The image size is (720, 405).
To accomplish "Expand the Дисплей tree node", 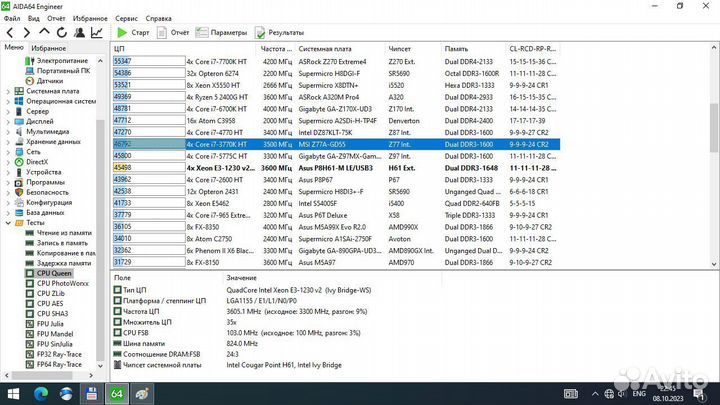I will click(8, 122).
